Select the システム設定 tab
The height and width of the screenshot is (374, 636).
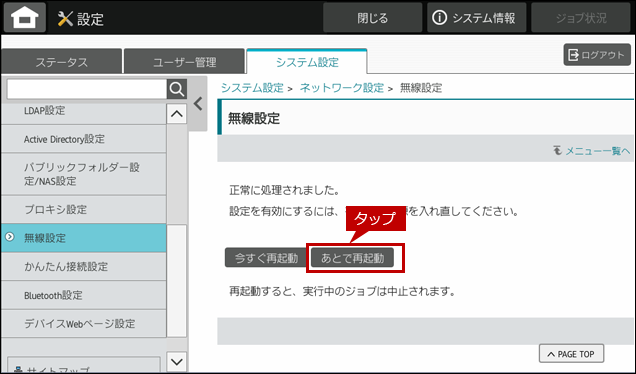click(x=307, y=62)
